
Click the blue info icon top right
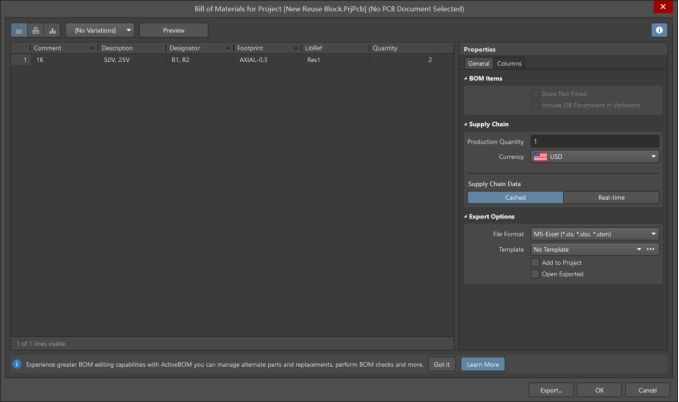coord(659,30)
